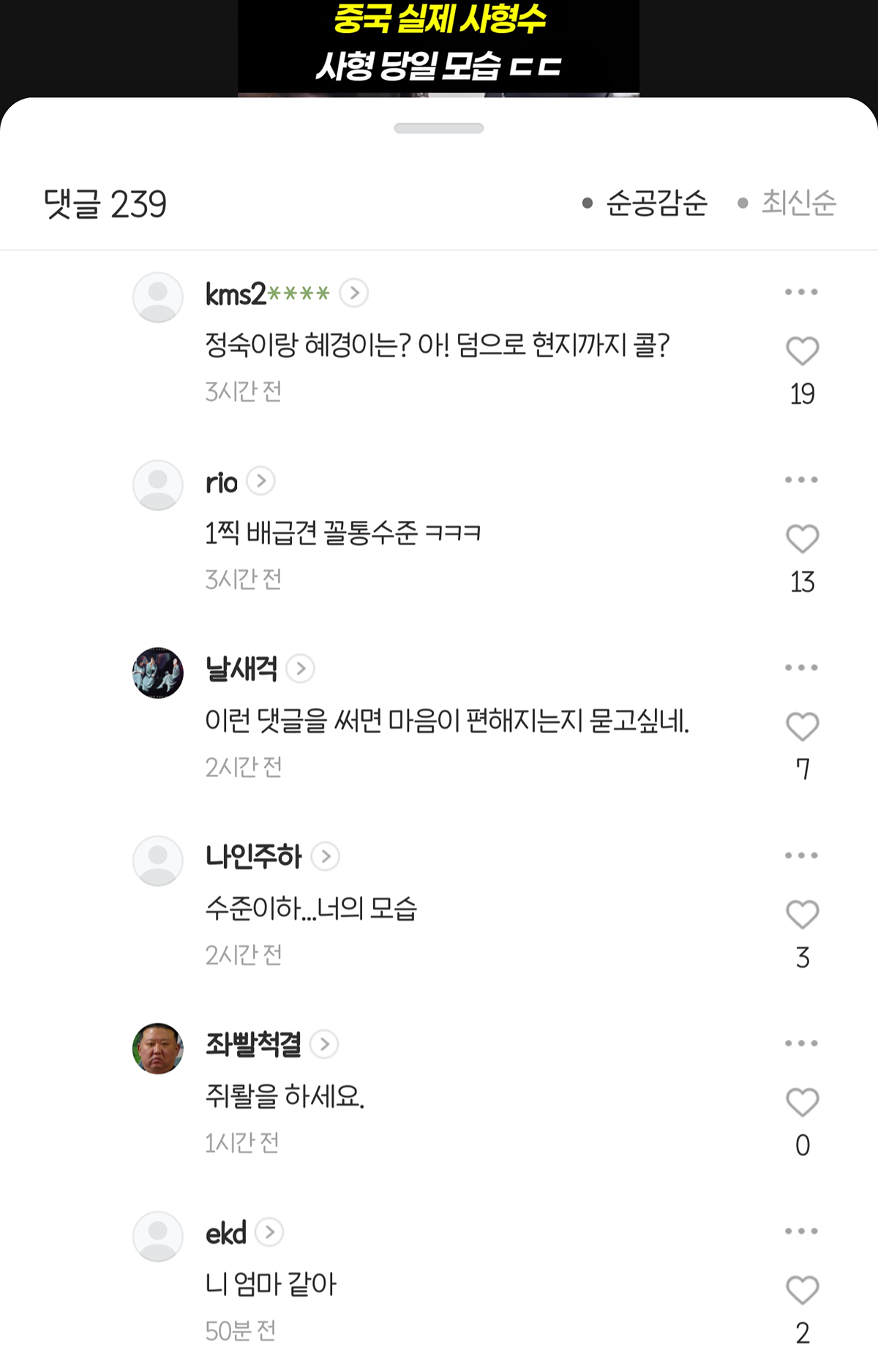The width and height of the screenshot is (878, 1372).
Task: Open the 나인주하 username link
Action: tap(253, 856)
